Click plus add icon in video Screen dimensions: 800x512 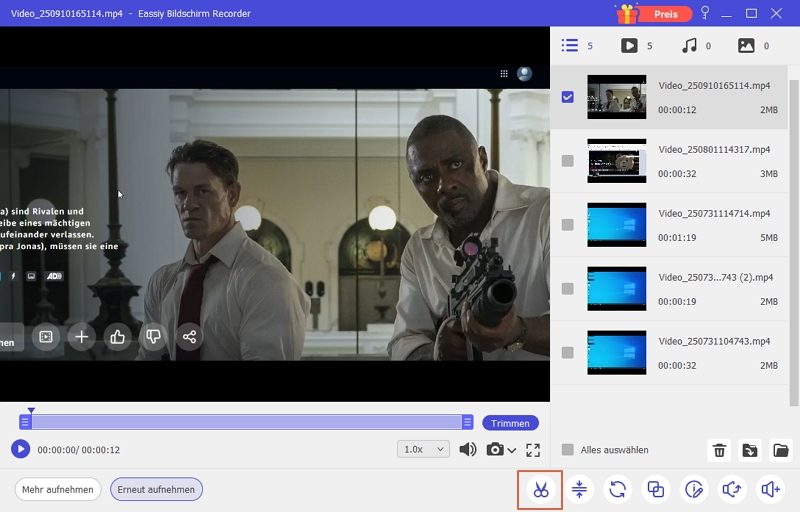pyautogui.click(x=82, y=337)
